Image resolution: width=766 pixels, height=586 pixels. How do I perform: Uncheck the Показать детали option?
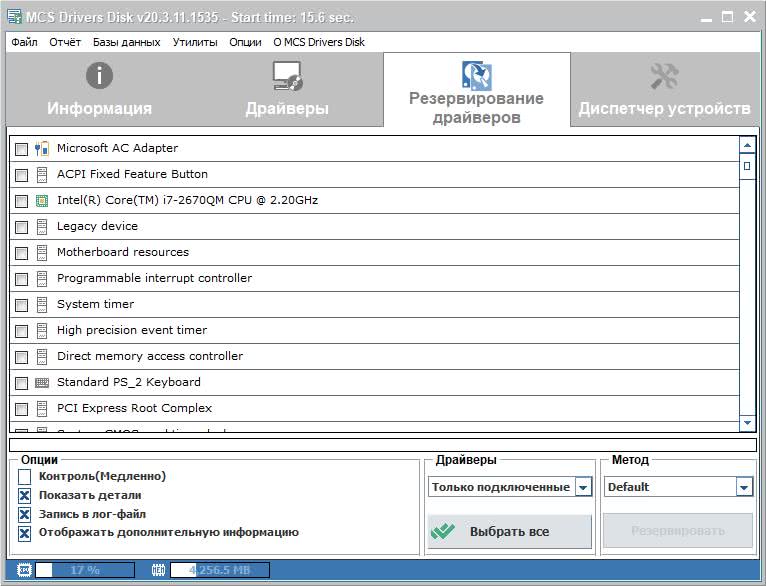tap(24, 496)
